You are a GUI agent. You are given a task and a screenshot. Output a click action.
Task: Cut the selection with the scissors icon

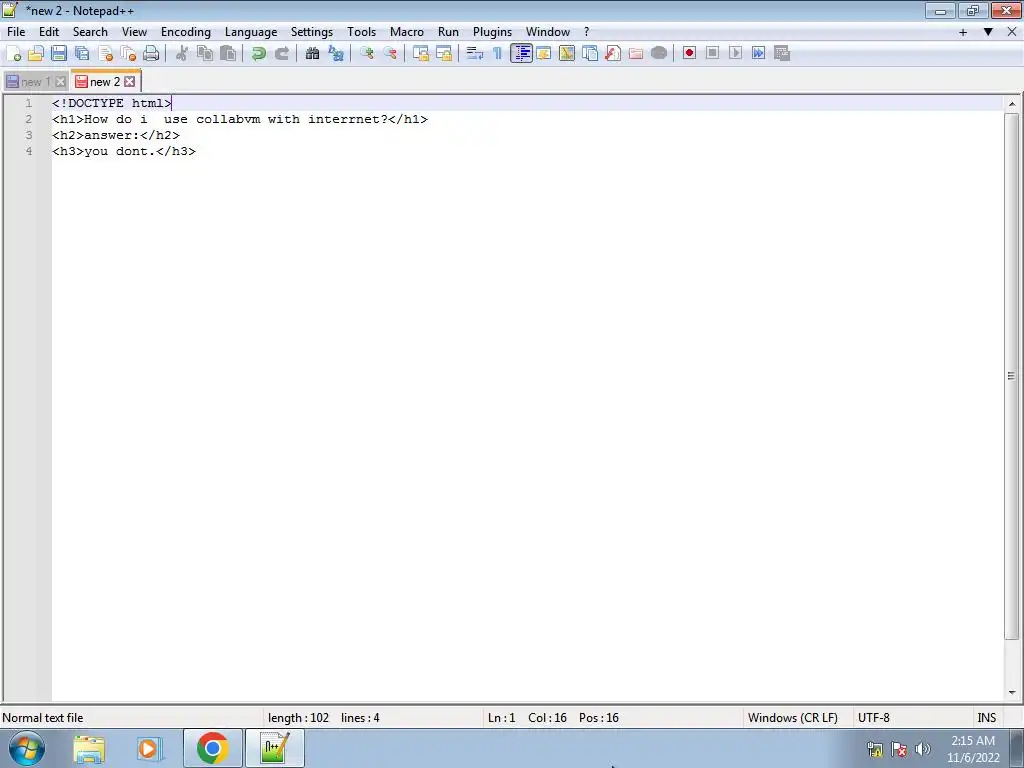[x=182, y=54]
